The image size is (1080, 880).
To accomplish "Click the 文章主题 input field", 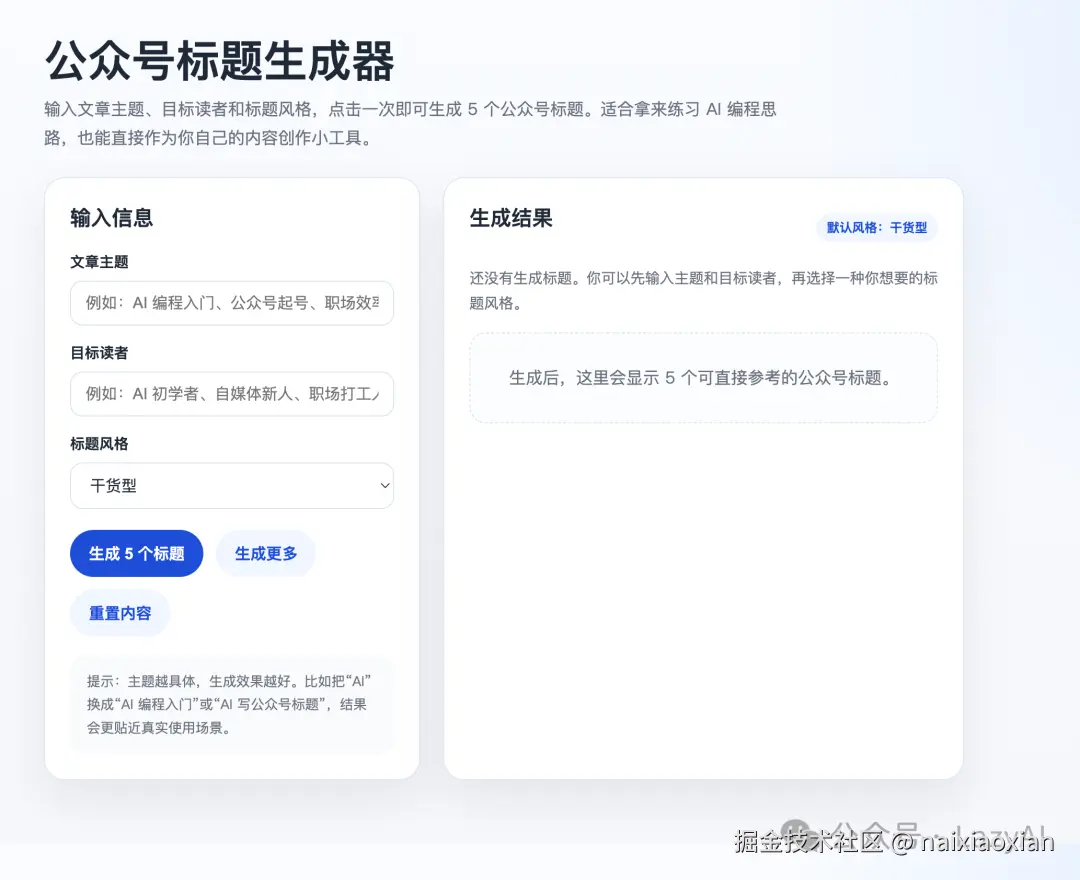I will (x=232, y=303).
